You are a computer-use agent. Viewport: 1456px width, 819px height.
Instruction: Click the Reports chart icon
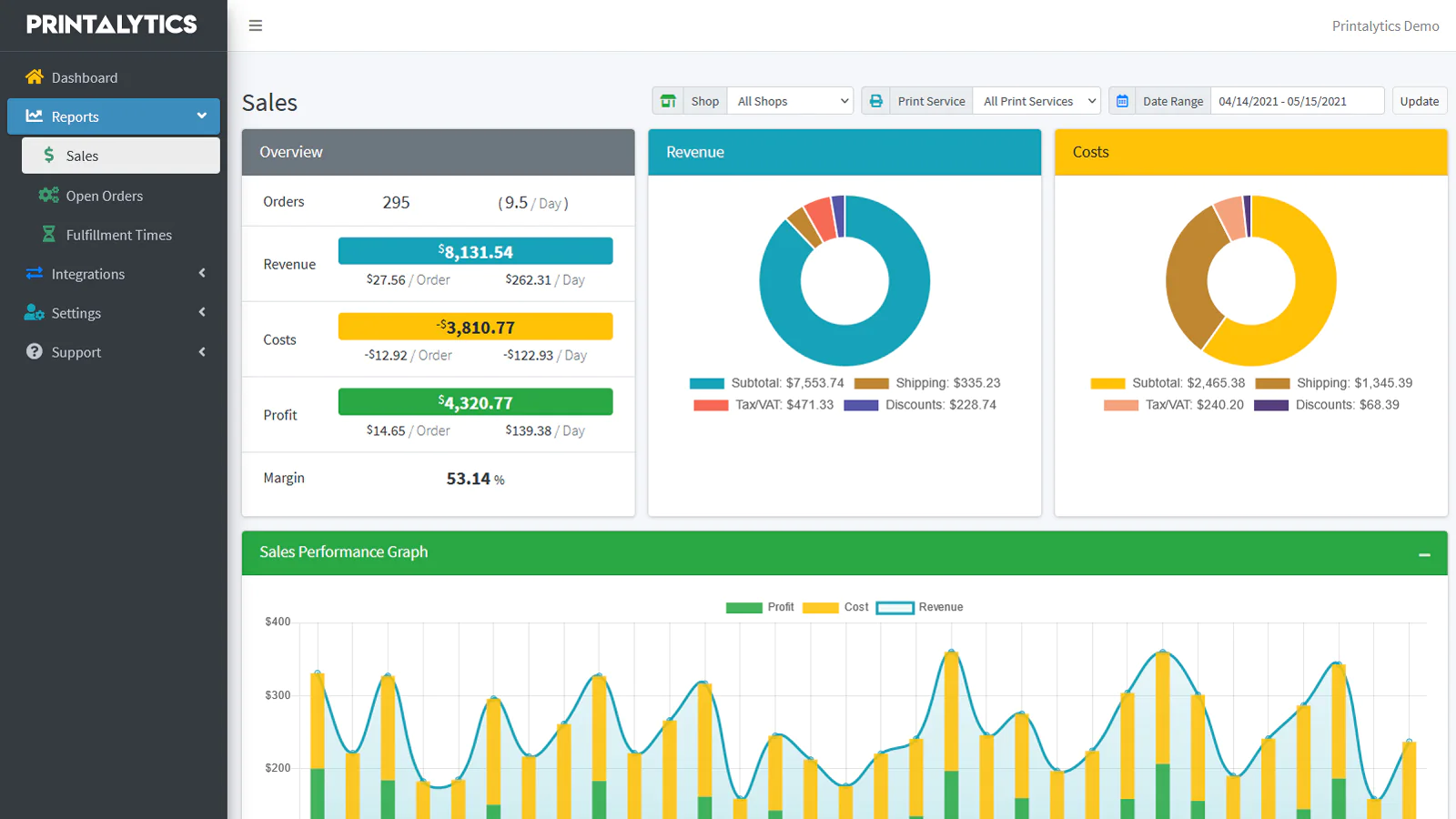[x=35, y=116]
